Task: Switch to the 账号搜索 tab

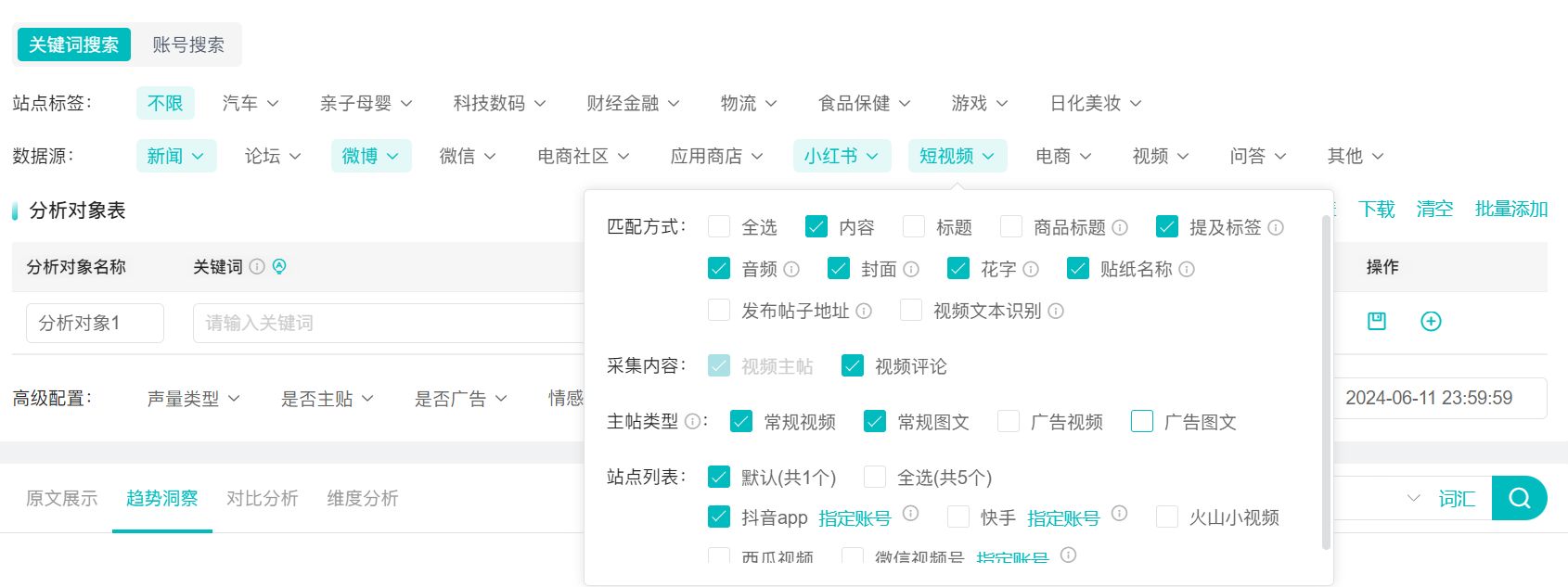Action: (188, 45)
